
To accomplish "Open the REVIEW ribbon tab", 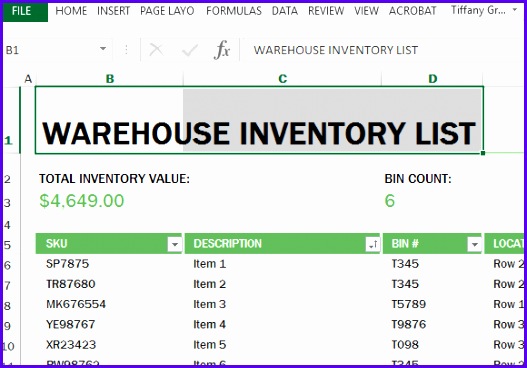I will 326,11.
